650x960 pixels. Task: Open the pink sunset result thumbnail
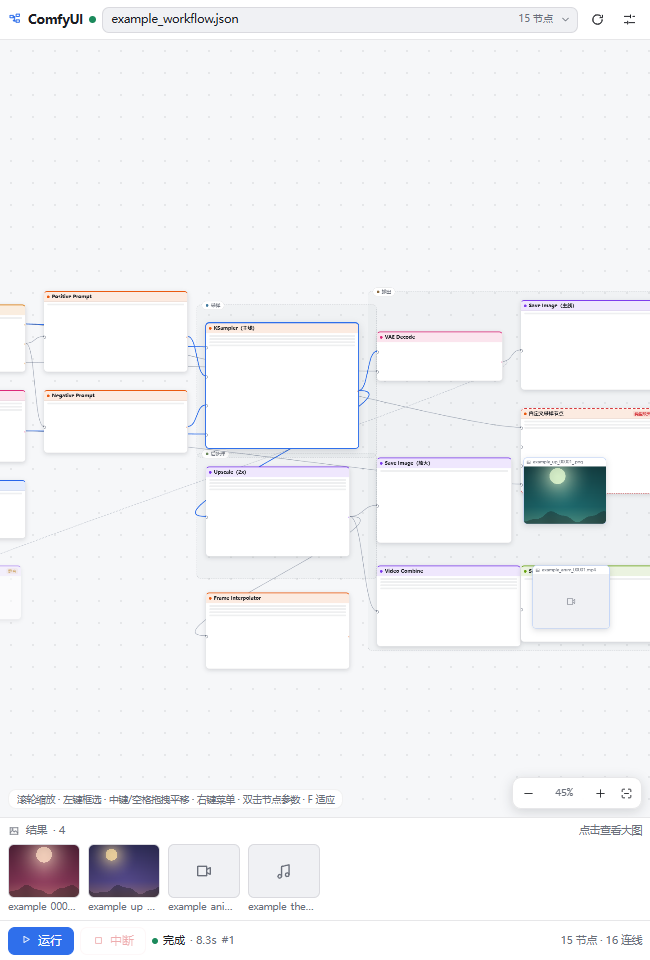click(x=44, y=871)
